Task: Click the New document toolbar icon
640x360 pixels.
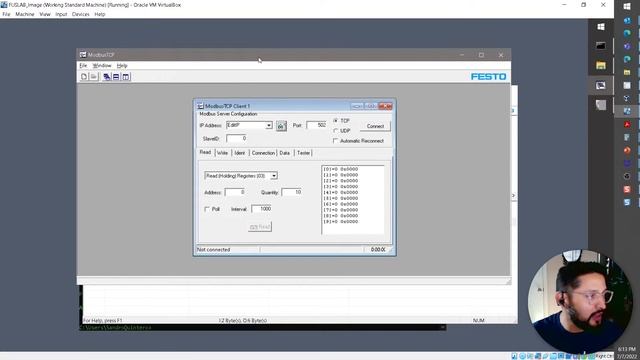Action: coord(84,77)
